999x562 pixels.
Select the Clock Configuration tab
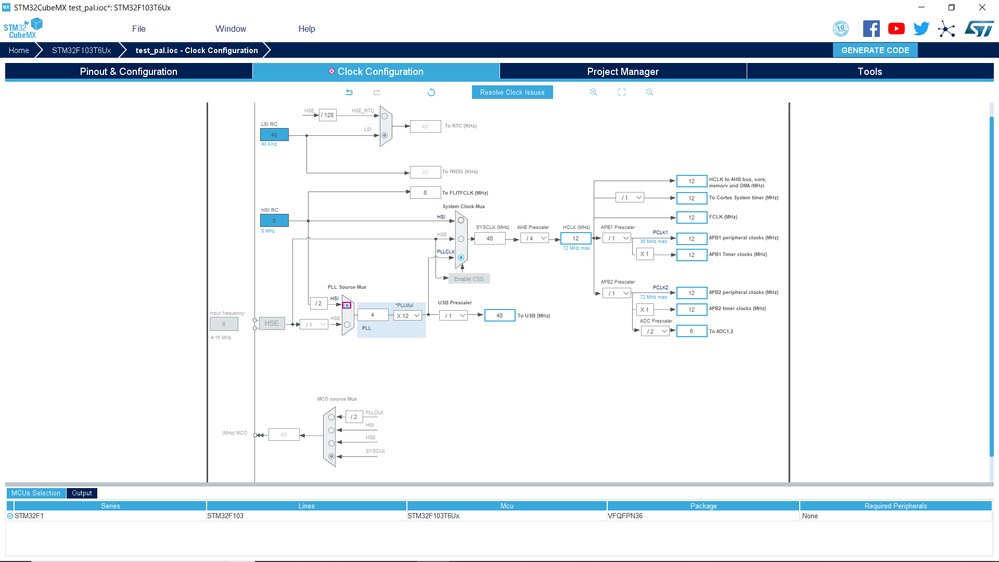(x=376, y=71)
